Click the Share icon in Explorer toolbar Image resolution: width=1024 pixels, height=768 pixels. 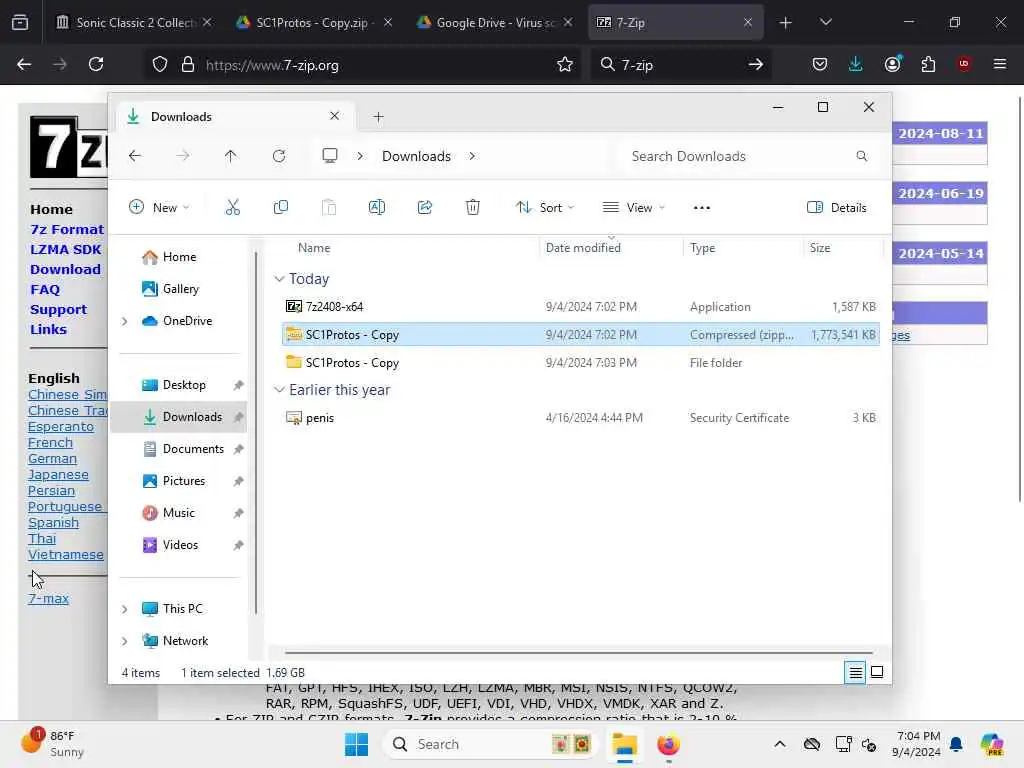(424, 208)
